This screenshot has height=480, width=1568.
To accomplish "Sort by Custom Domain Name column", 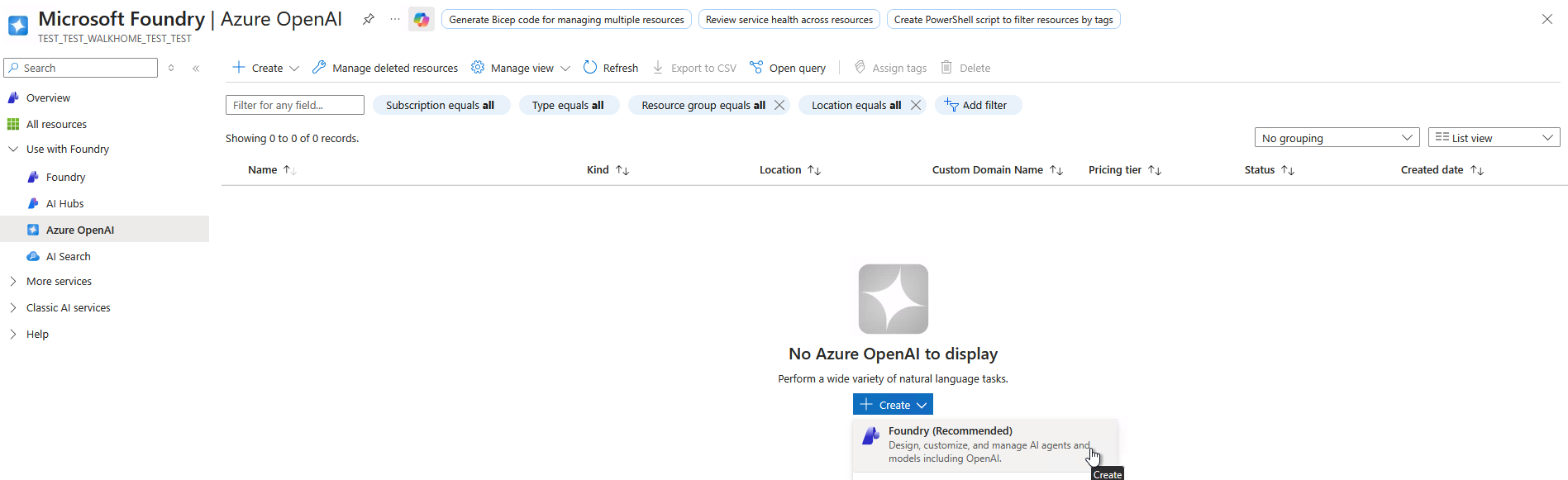I will 998,170.
